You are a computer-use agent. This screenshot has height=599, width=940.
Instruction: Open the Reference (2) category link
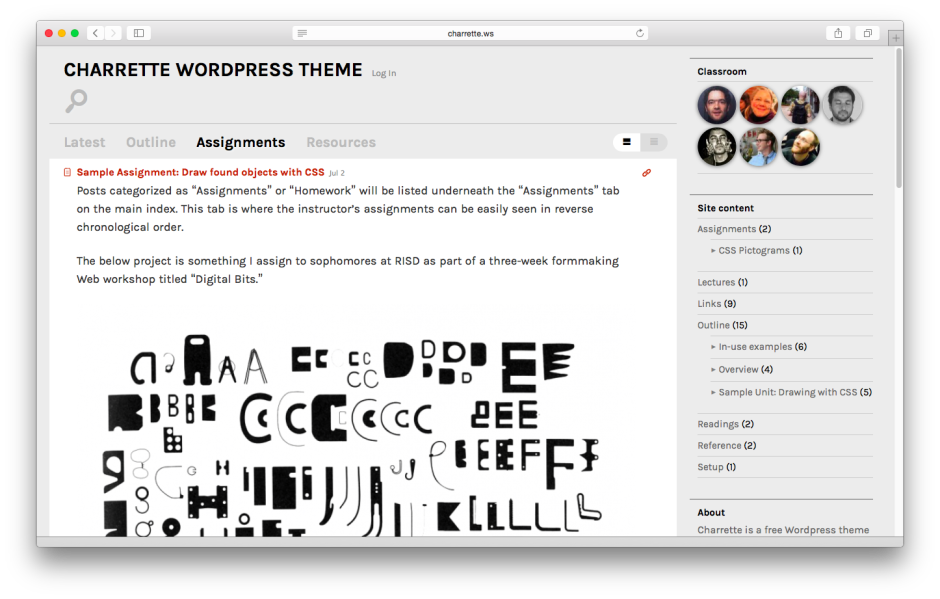[727, 446]
